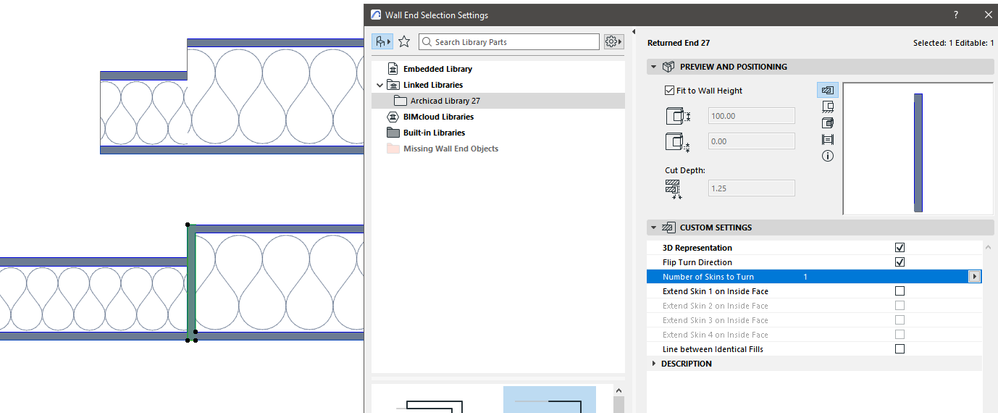998x413 pixels.
Task: Click the Custom Settings header icon
Action: [668, 227]
